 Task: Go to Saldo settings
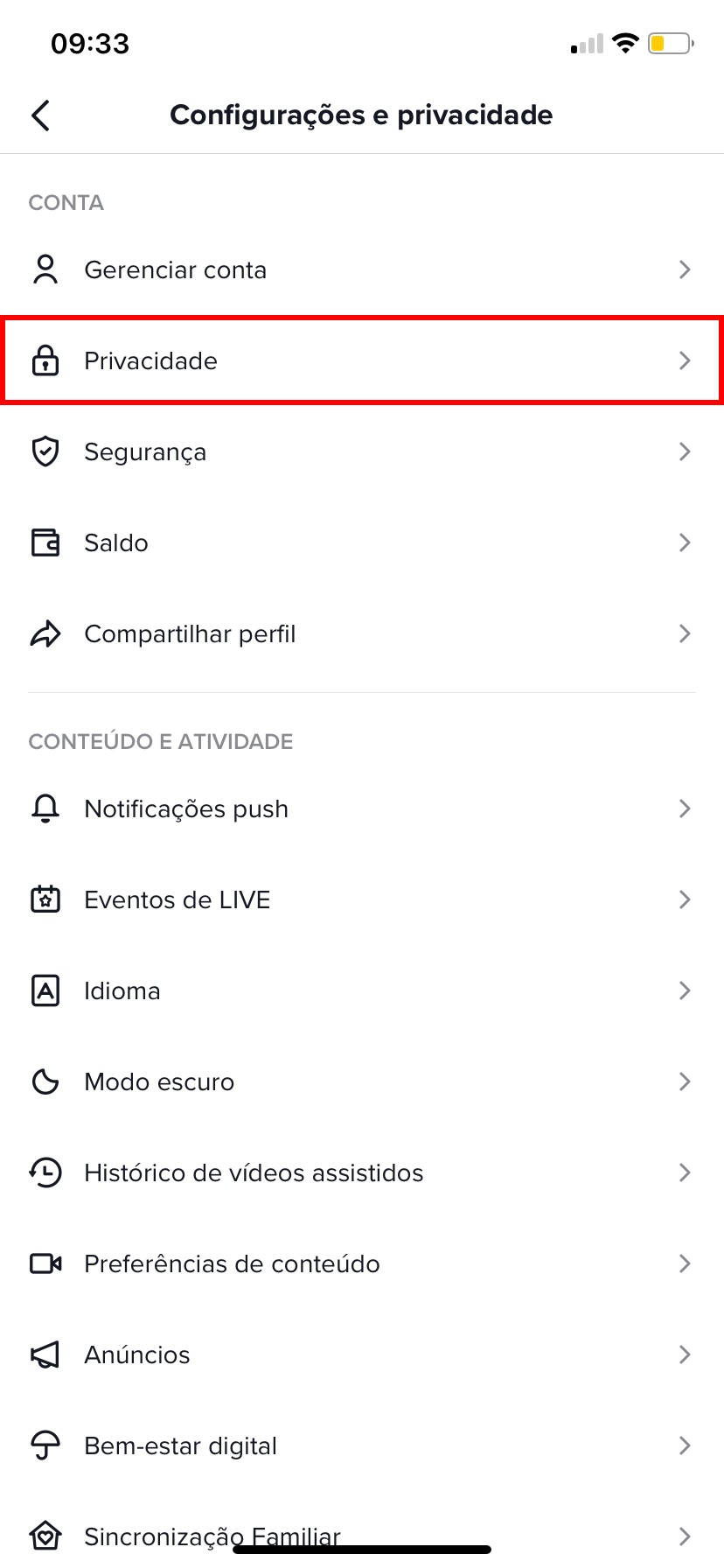click(x=116, y=542)
